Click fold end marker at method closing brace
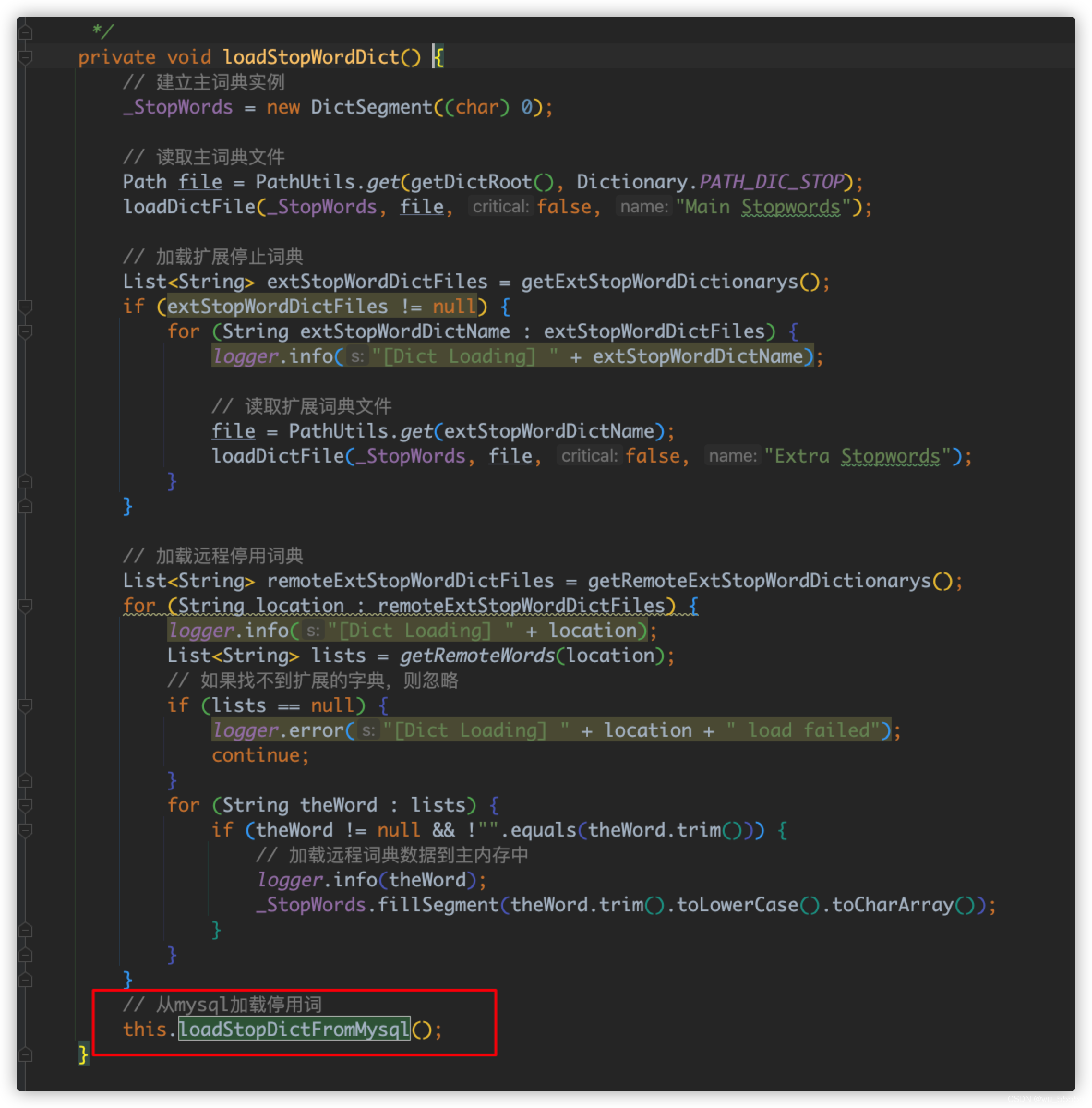 [25, 1054]
